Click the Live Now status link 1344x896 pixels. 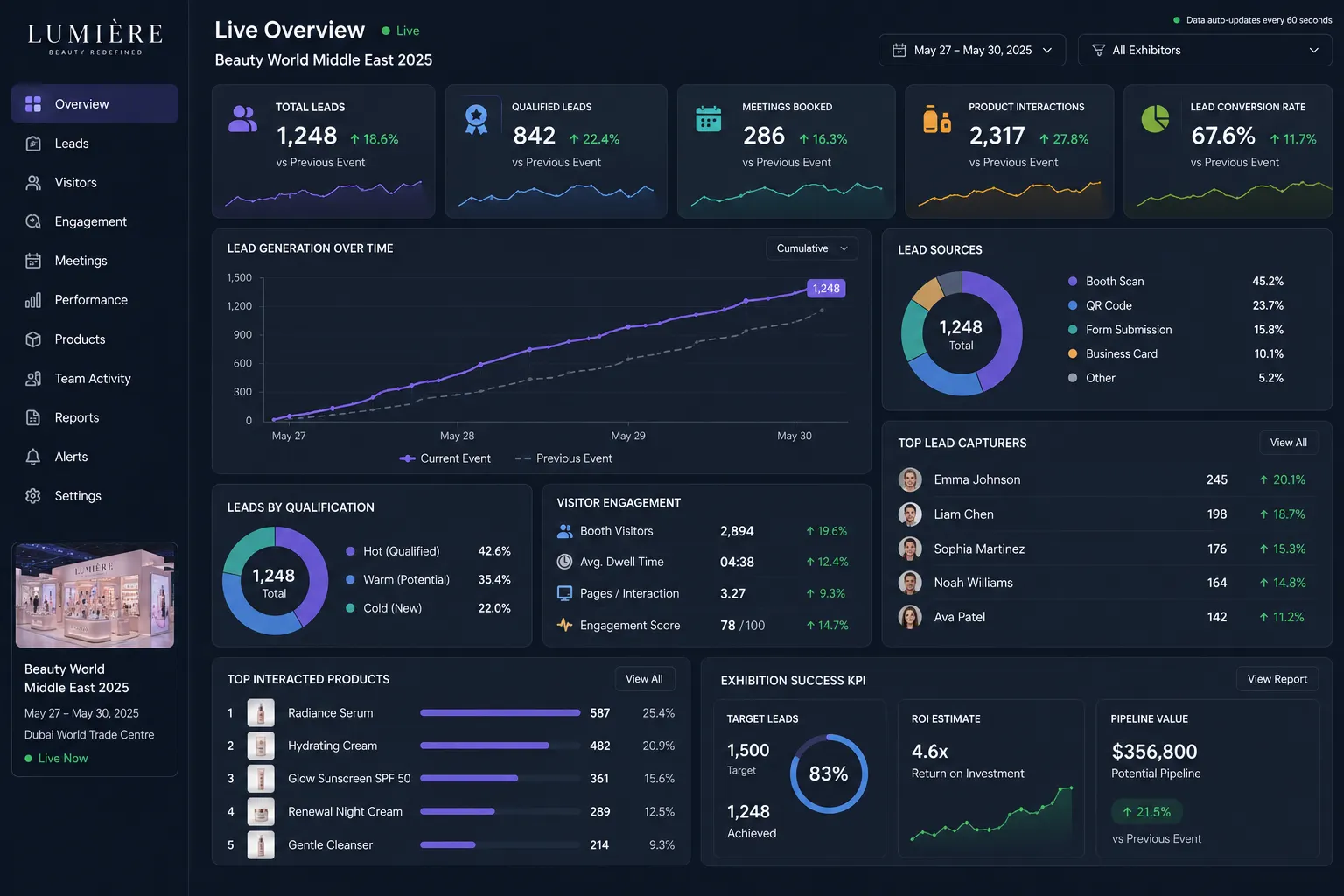tap(56, 759)
